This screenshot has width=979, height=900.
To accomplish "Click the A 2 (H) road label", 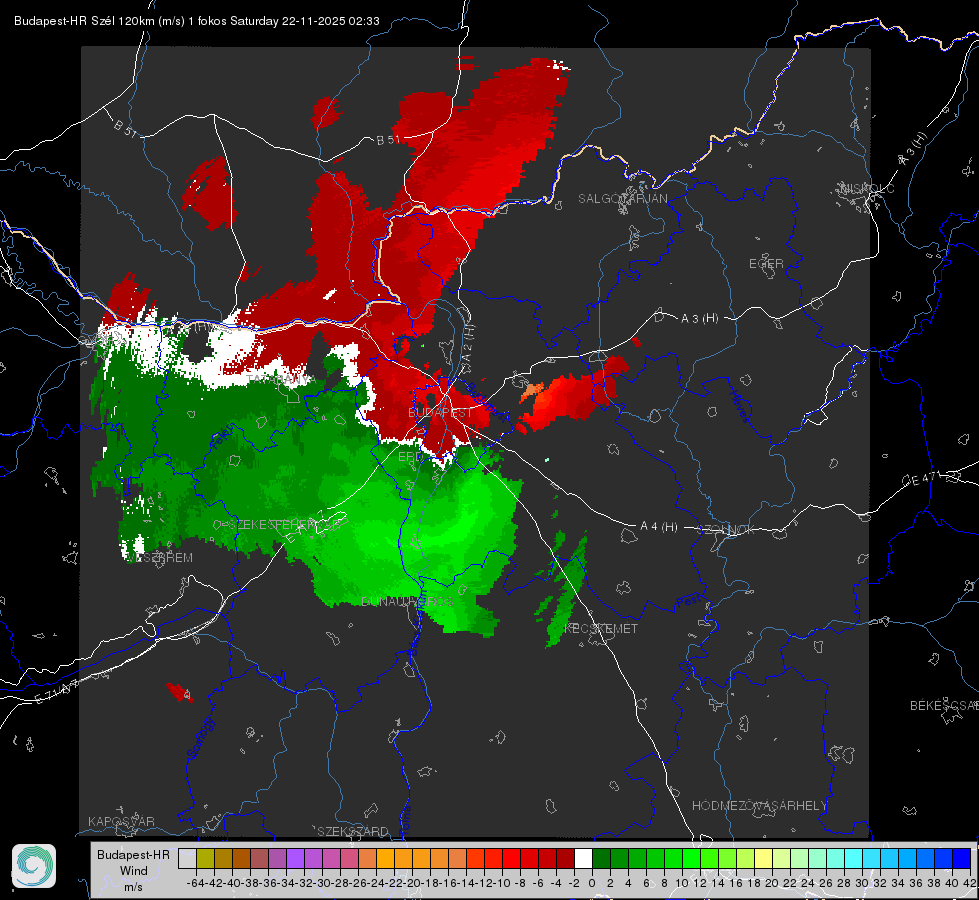I will (x=469, y=342).
